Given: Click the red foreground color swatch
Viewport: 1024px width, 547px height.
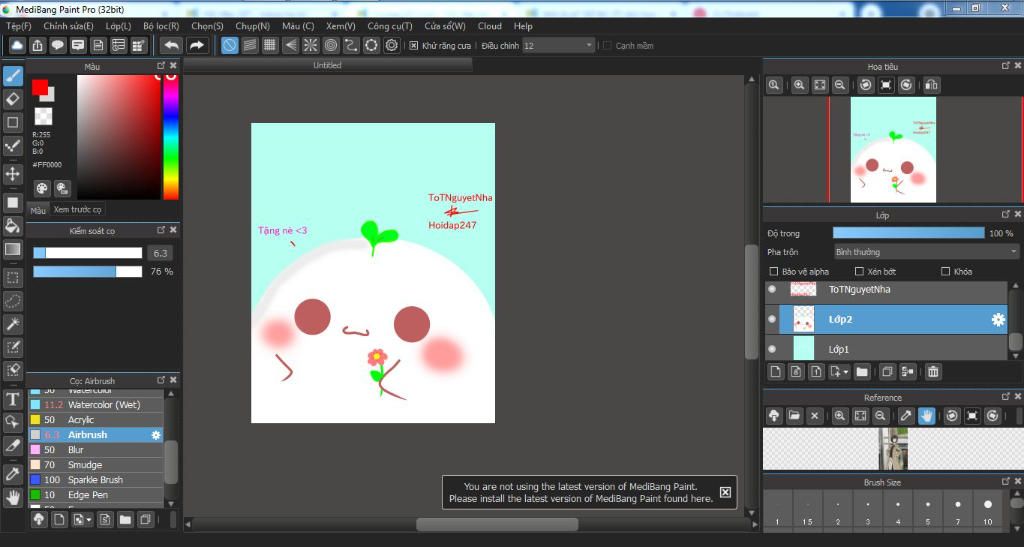Looking at the screenshot, I should [39, 86].
